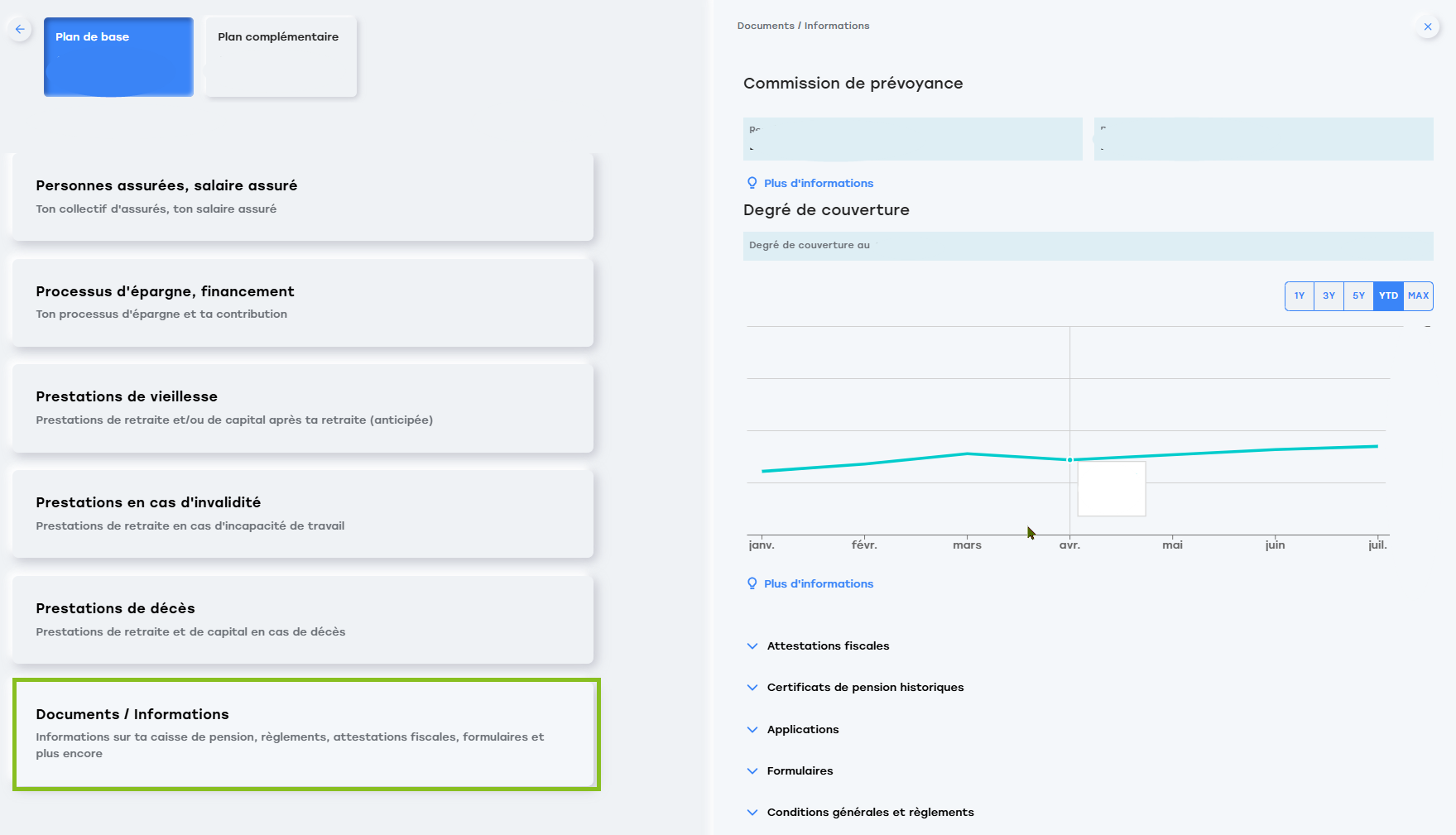The image size is (1456, 835).
Task: Select 1Y chart range
Action: pos(1300,295)
